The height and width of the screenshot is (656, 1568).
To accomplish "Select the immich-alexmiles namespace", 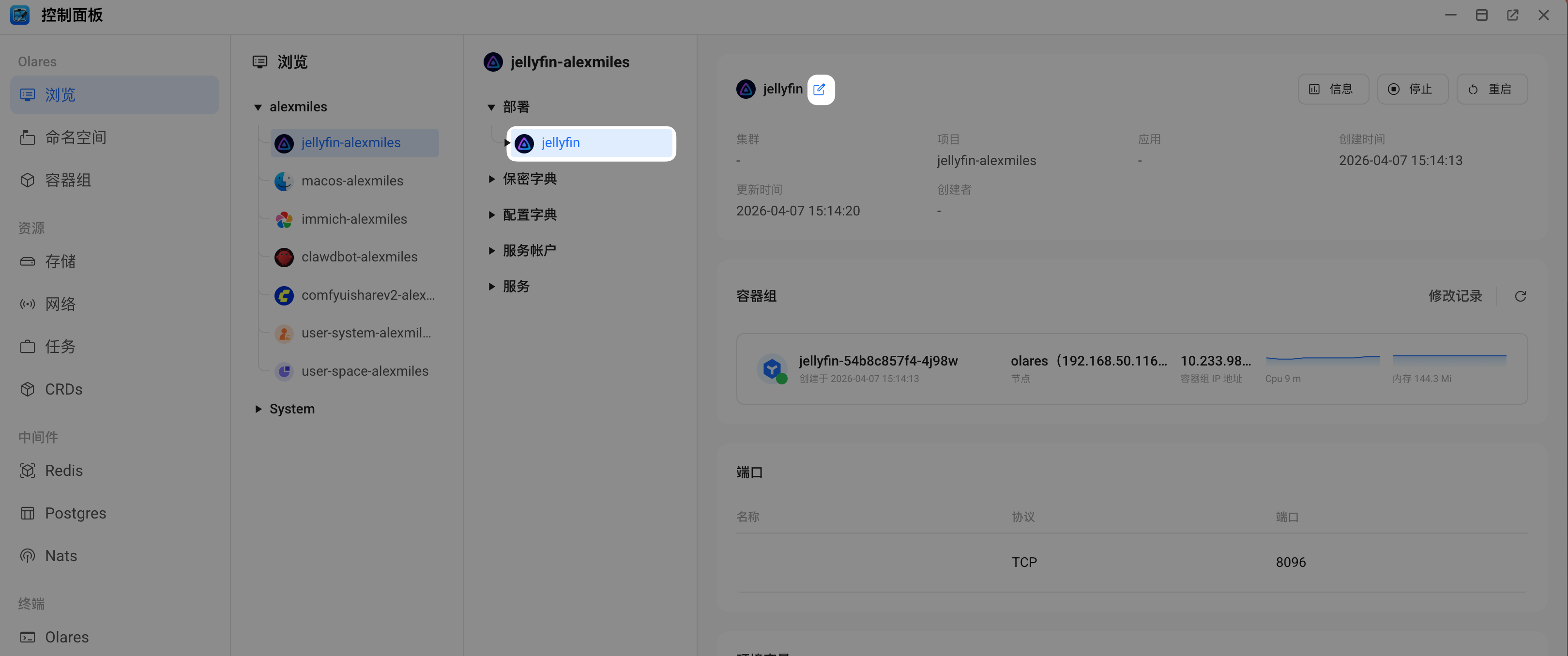I will click(354, 218).
